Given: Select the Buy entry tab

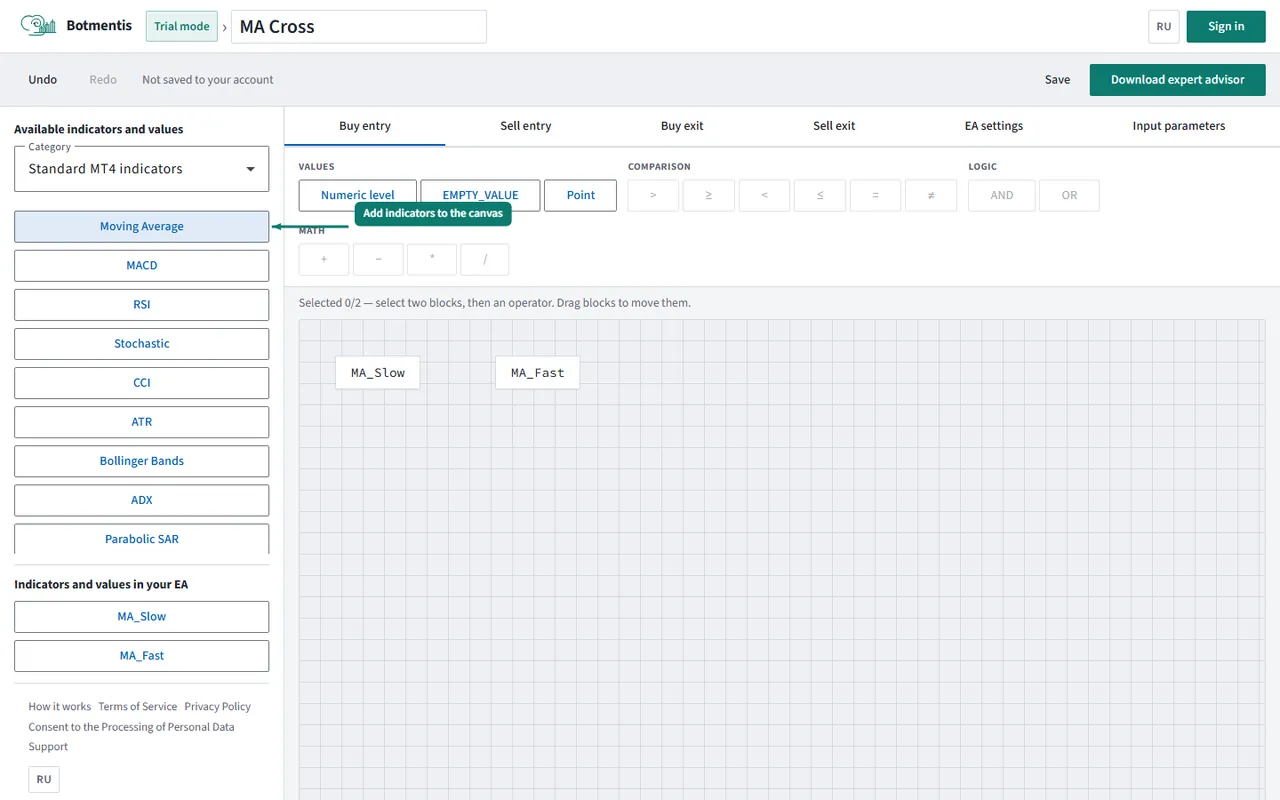Looking at the screenshot, I should [365, 126].
